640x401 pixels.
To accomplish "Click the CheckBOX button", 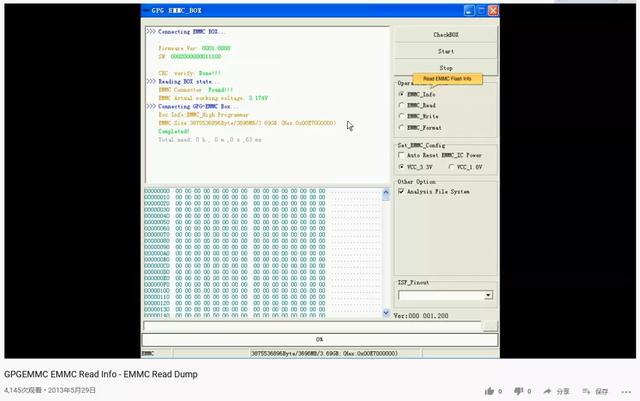I will tap(445, 35).
